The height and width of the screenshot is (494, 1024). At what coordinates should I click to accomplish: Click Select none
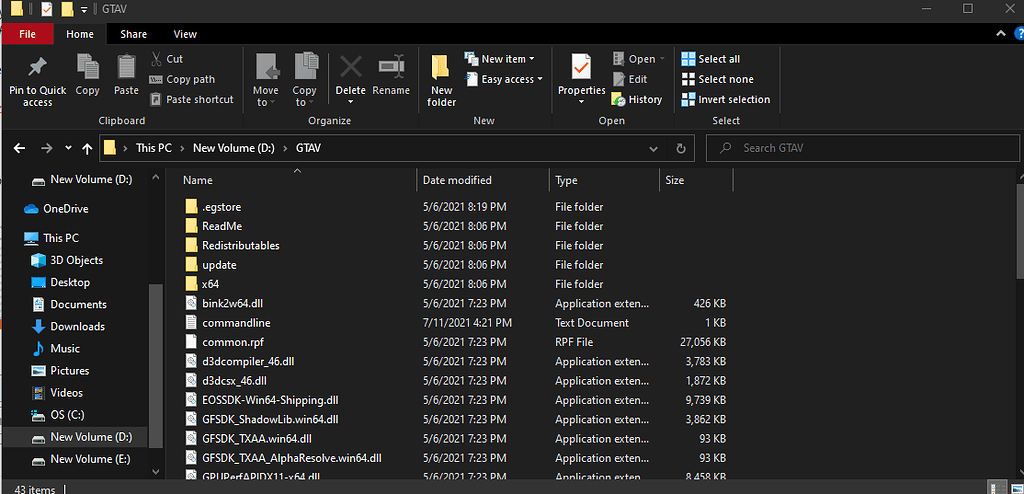pos(717,79)
